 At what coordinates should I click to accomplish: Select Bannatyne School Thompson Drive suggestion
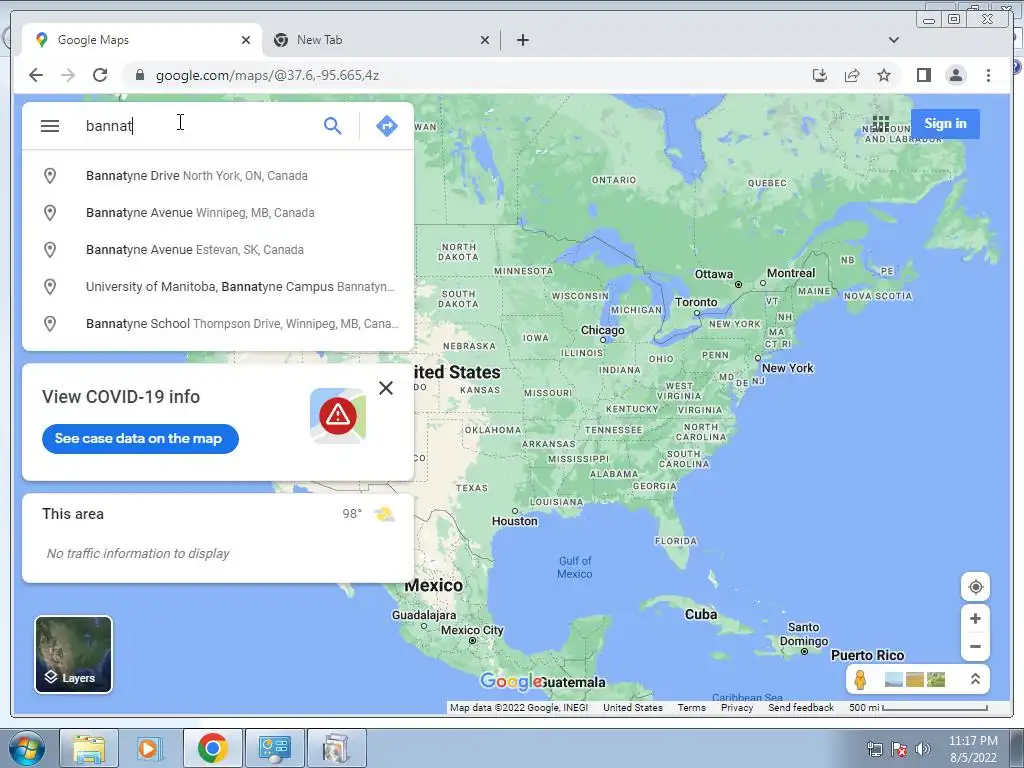tap(218, 323)
